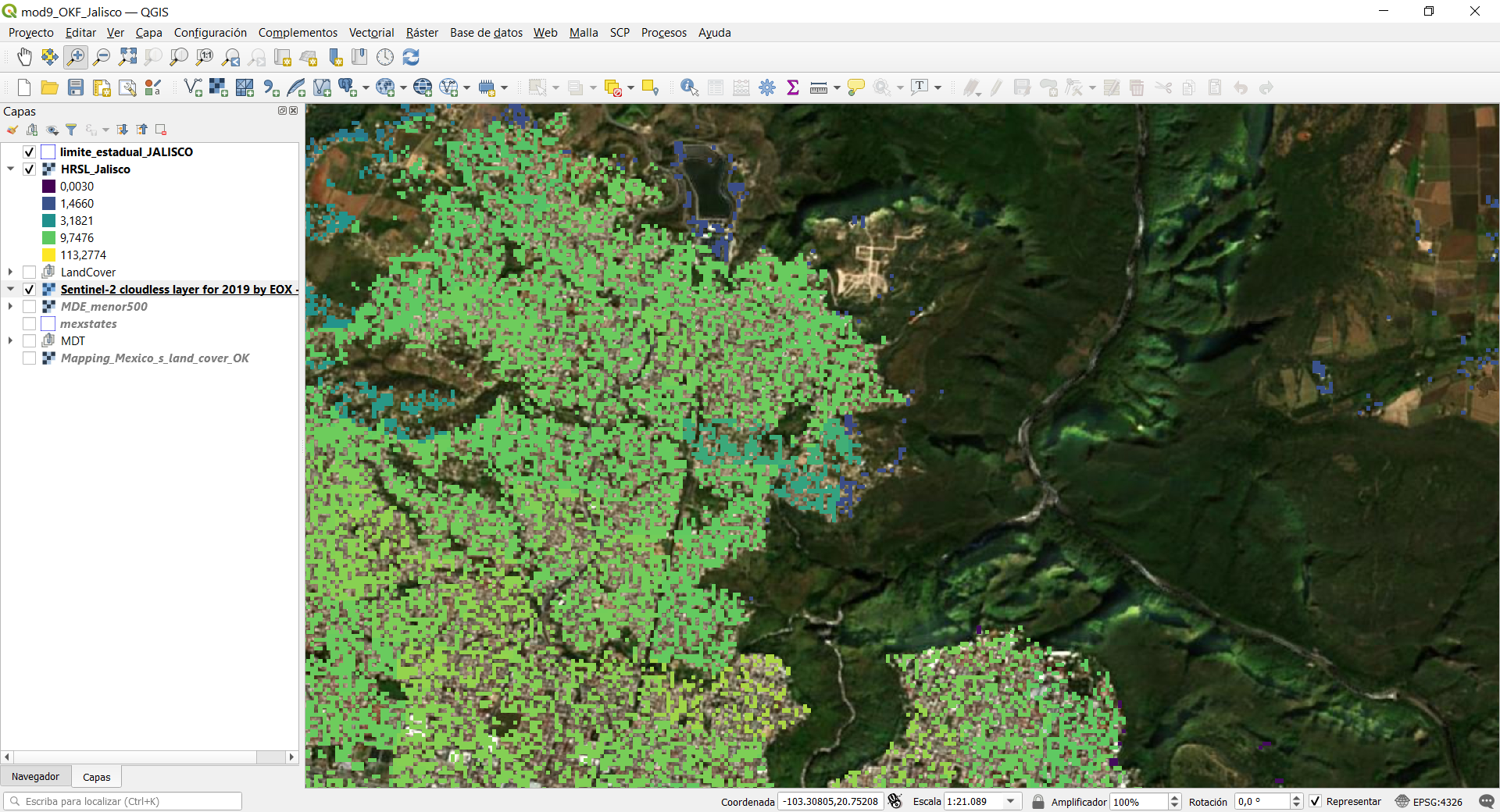The height and width of the screenshot is (812, 1500).
Task: Open the Text Annotation dropdown arrow
Action: (938, 87)
